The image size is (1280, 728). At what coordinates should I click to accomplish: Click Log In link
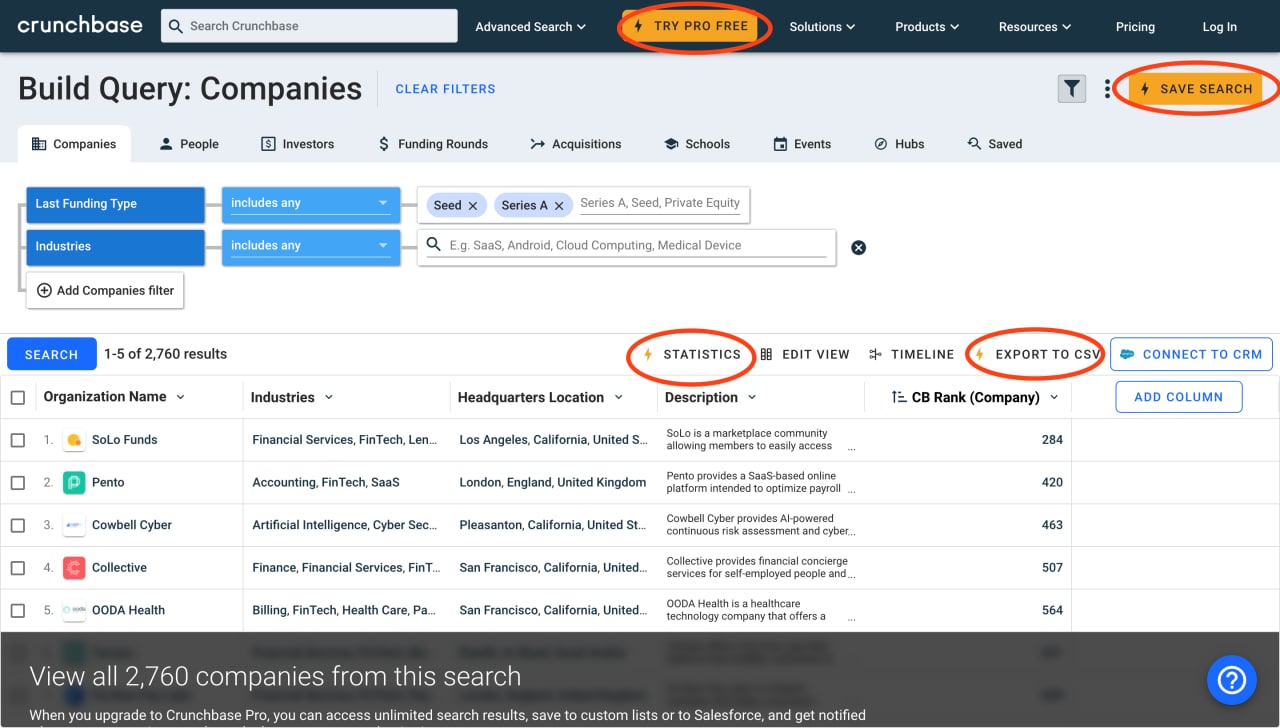pos(1219,27)
